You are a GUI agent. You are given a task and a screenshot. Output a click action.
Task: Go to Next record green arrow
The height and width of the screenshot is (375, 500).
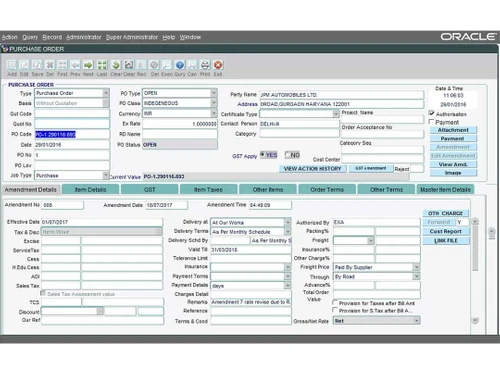tap(88, 65)
